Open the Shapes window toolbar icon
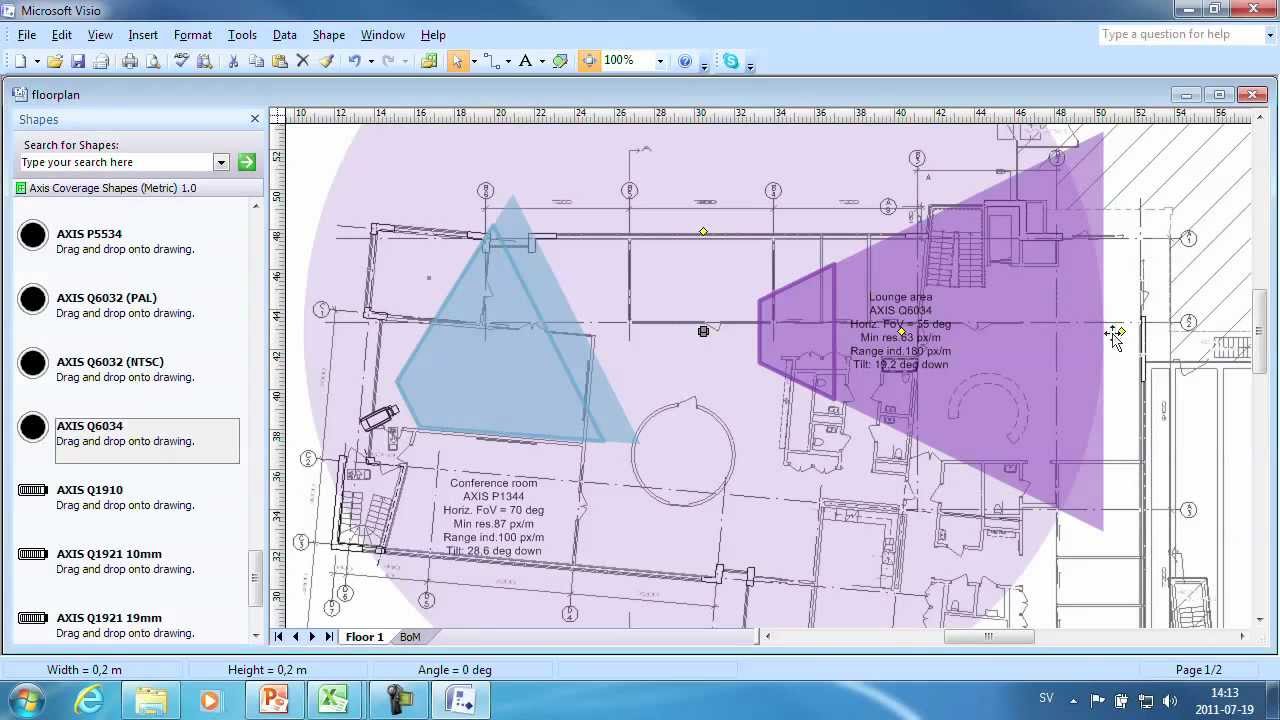Screen dimensions: 1280x720 [x=429, y=61]
